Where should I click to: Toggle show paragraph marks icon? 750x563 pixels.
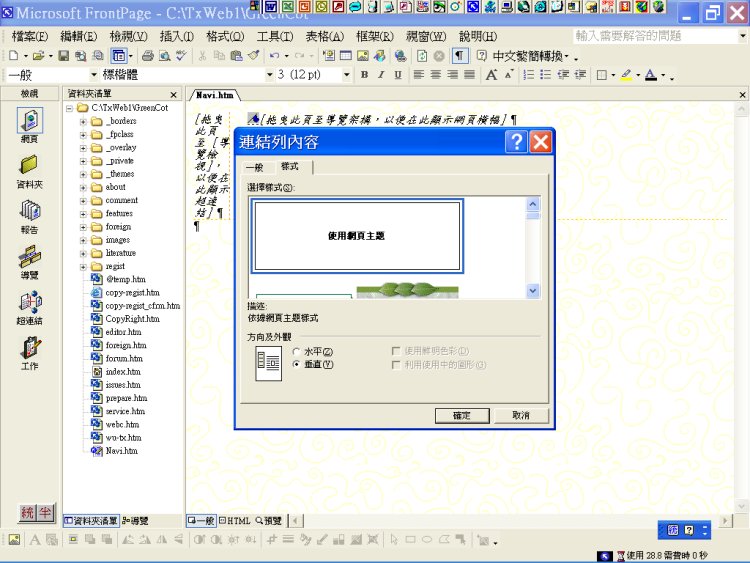[460, 56]
